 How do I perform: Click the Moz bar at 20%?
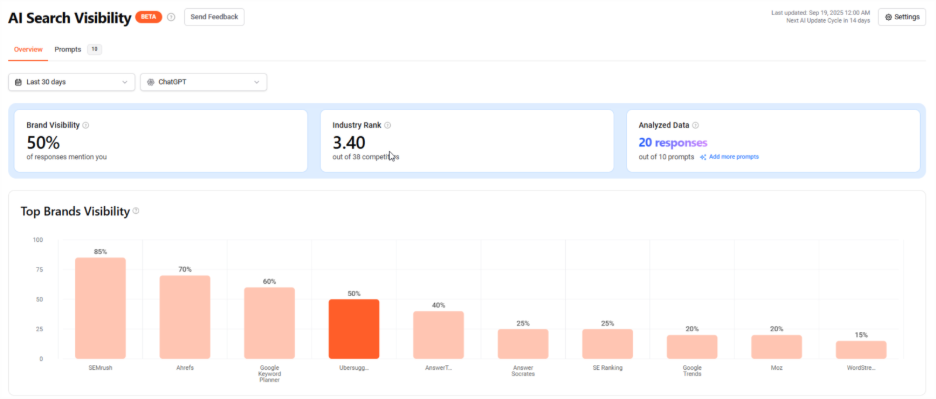(777, 347)
